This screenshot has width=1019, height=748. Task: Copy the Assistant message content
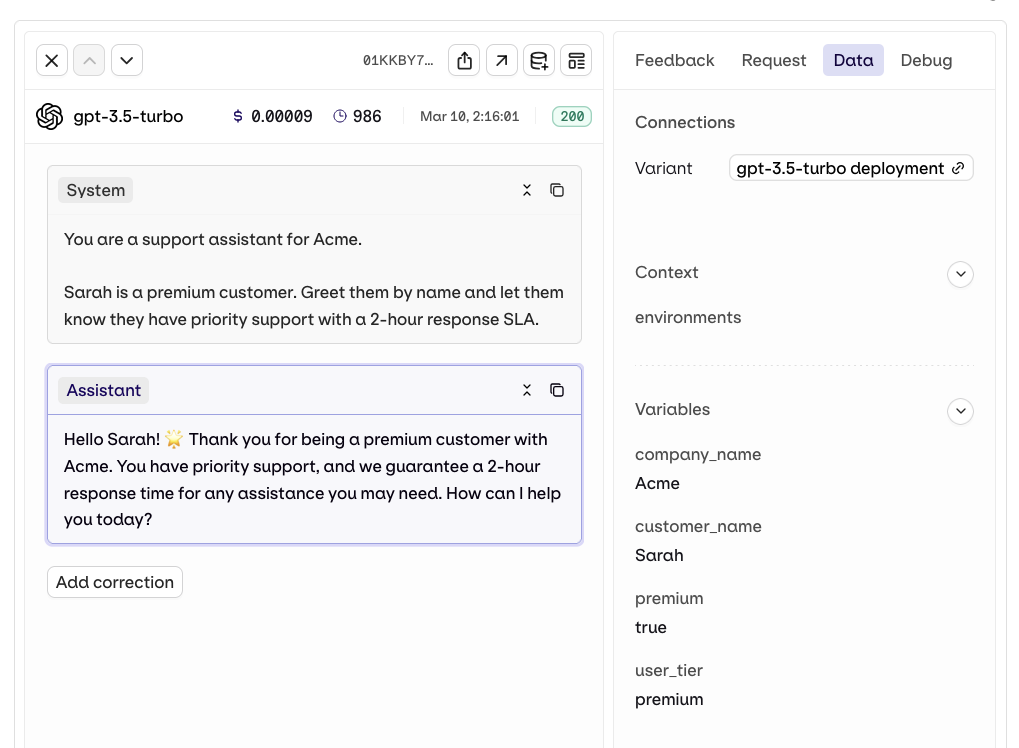(x=557, y=390)
